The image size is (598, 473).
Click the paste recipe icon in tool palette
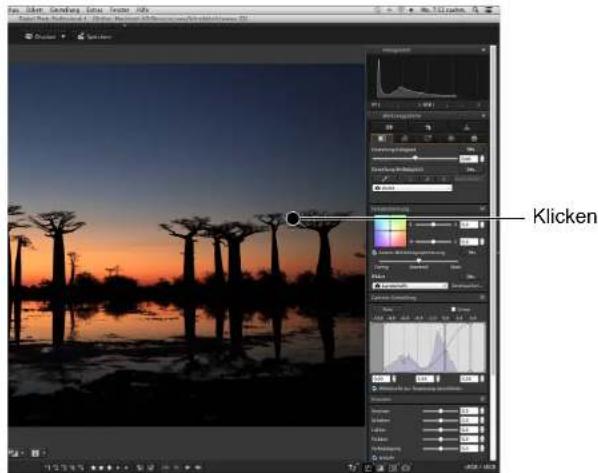point(428,127)
